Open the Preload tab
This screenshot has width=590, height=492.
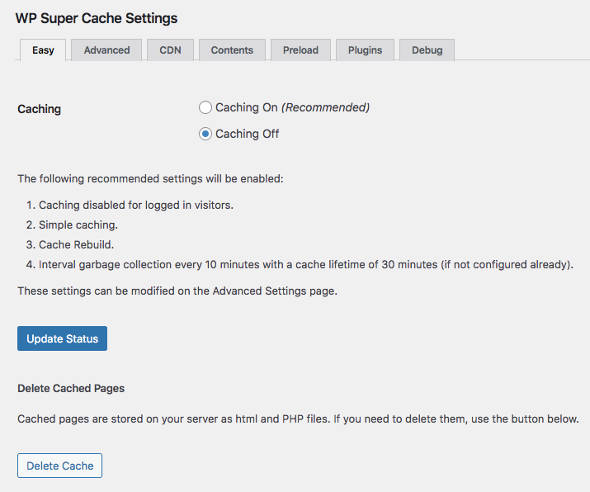click(x=301, y=50)
